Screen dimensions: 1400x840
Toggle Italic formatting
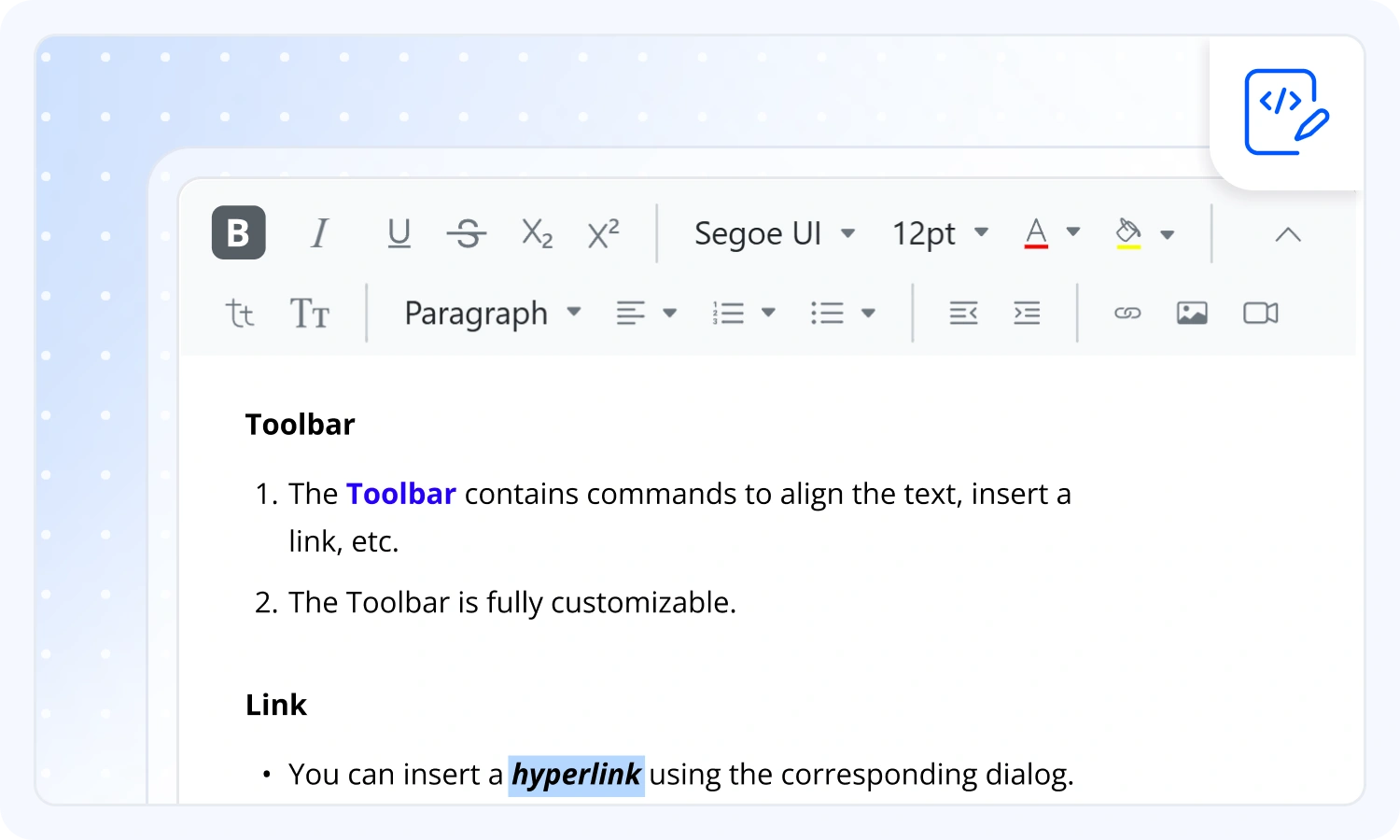pyautogui.click(x=320, y=232)
